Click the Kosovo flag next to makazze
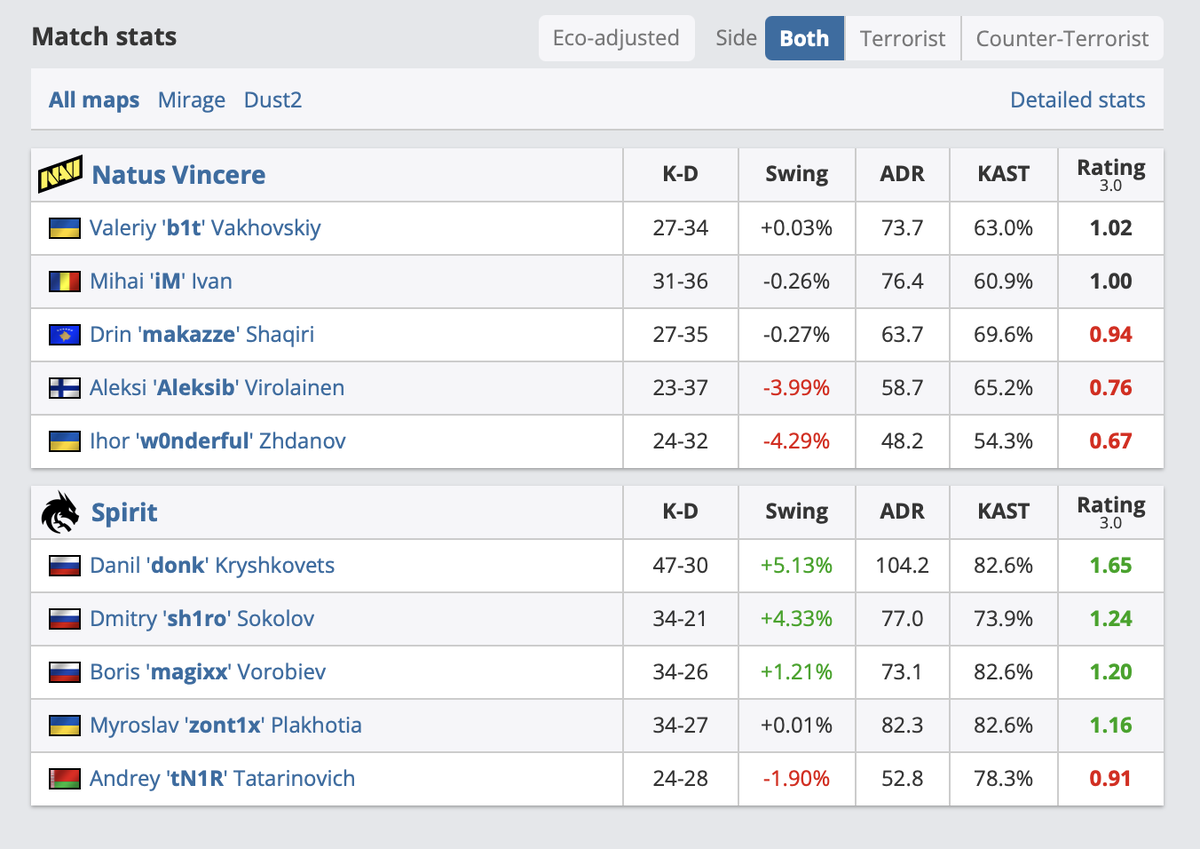Image resolution: width=1200 pixels, height=849 pixels. point(63,334)
